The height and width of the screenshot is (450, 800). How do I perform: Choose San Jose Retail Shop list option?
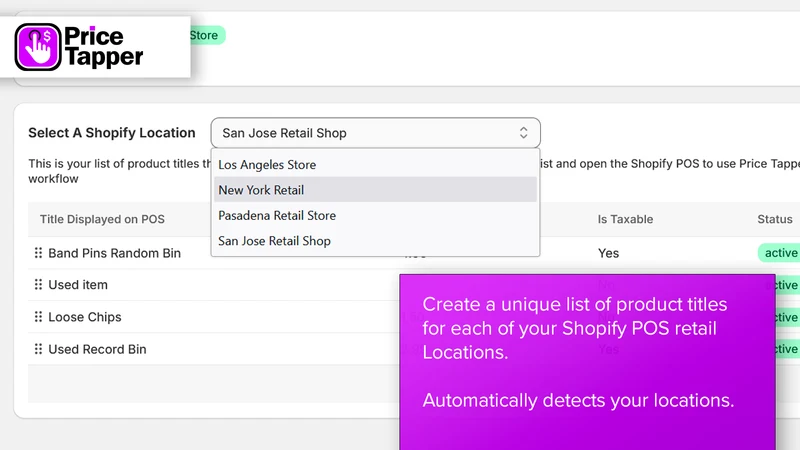pos(376,241)
